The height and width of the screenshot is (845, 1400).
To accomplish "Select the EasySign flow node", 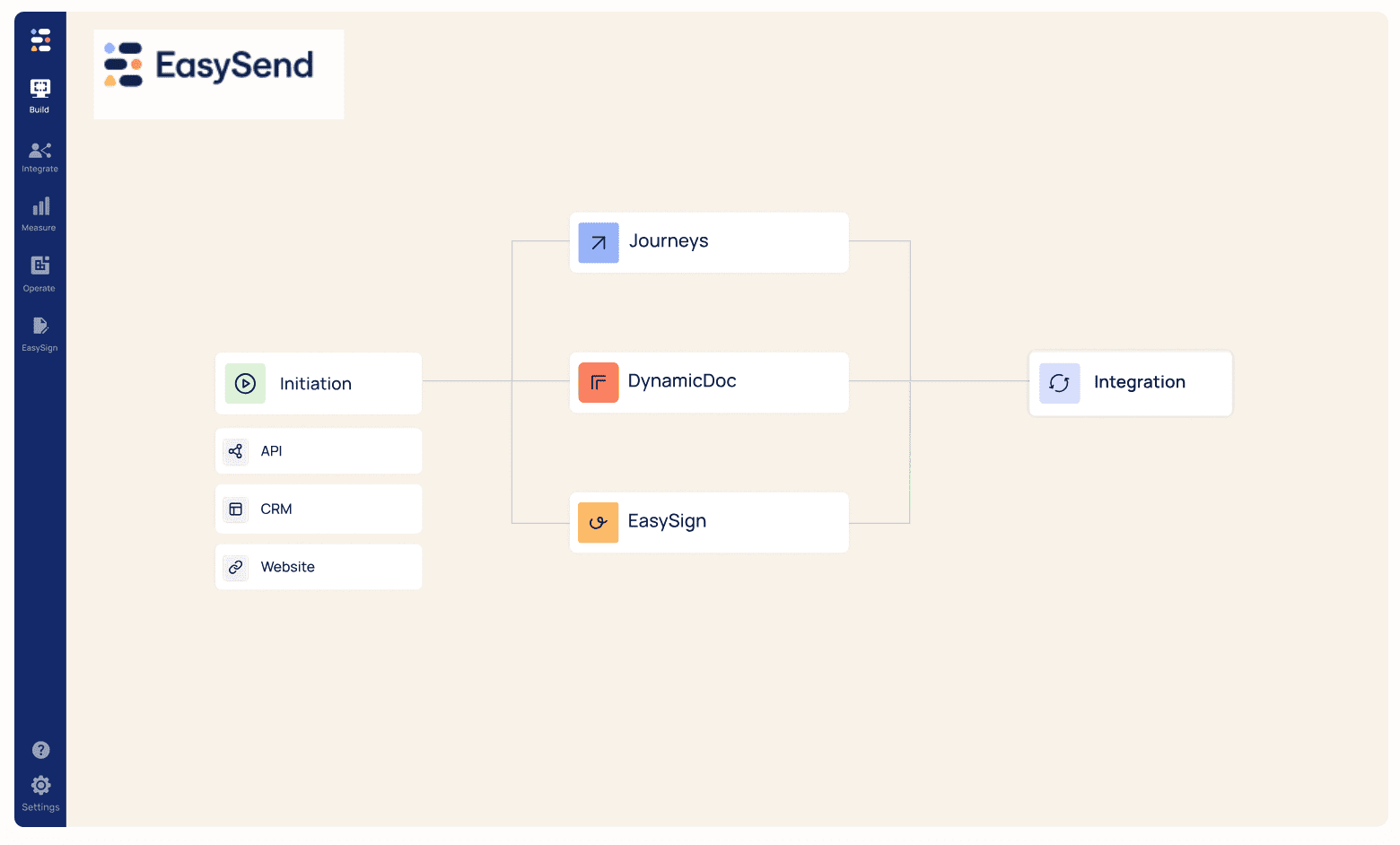I will click(x=709, y=522).
